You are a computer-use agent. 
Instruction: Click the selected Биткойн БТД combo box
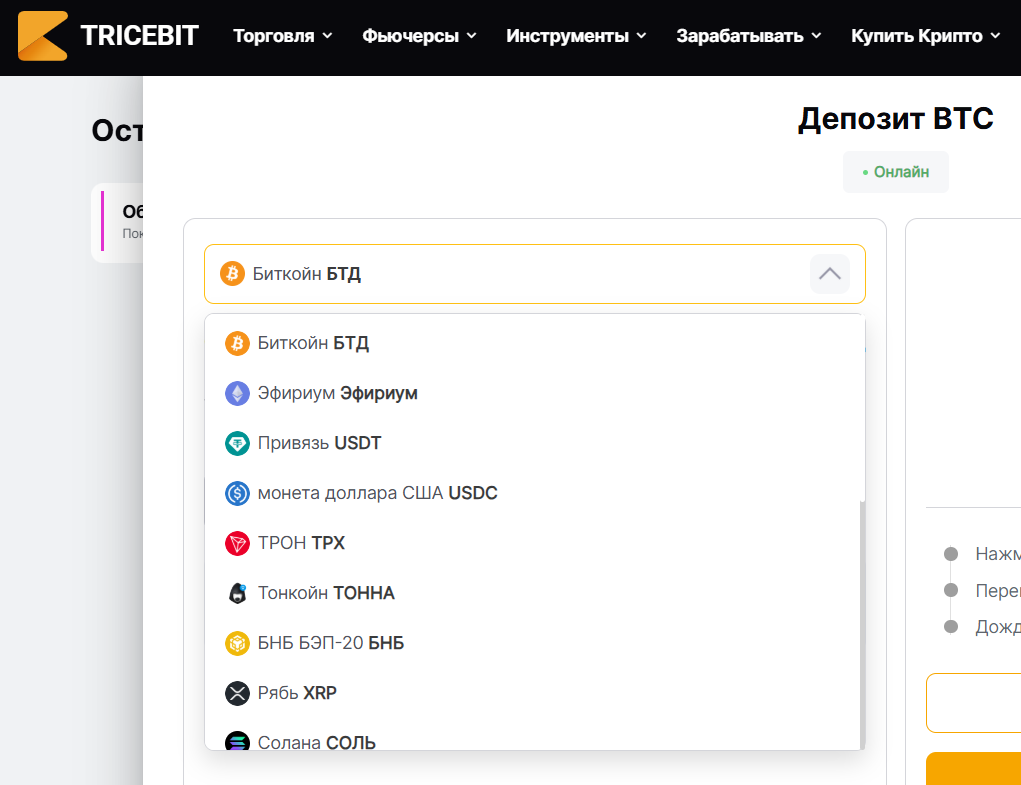click(535, 274)
